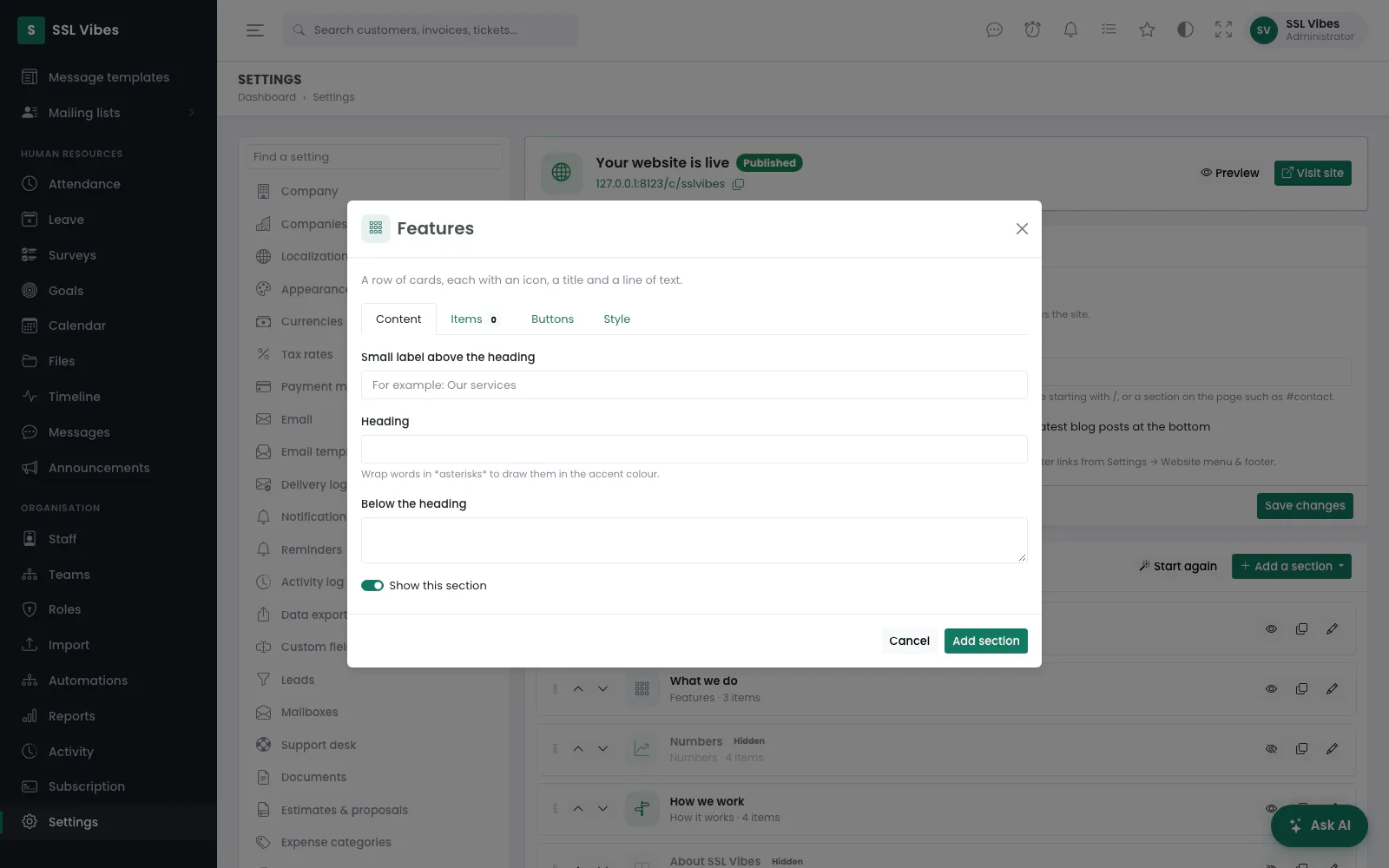Open Attendance in sidebar

109,184
